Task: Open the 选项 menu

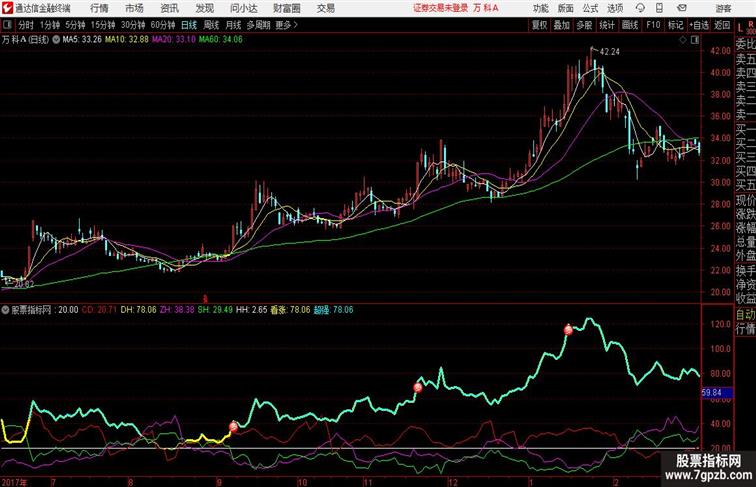Action: [x=615, y=8]
